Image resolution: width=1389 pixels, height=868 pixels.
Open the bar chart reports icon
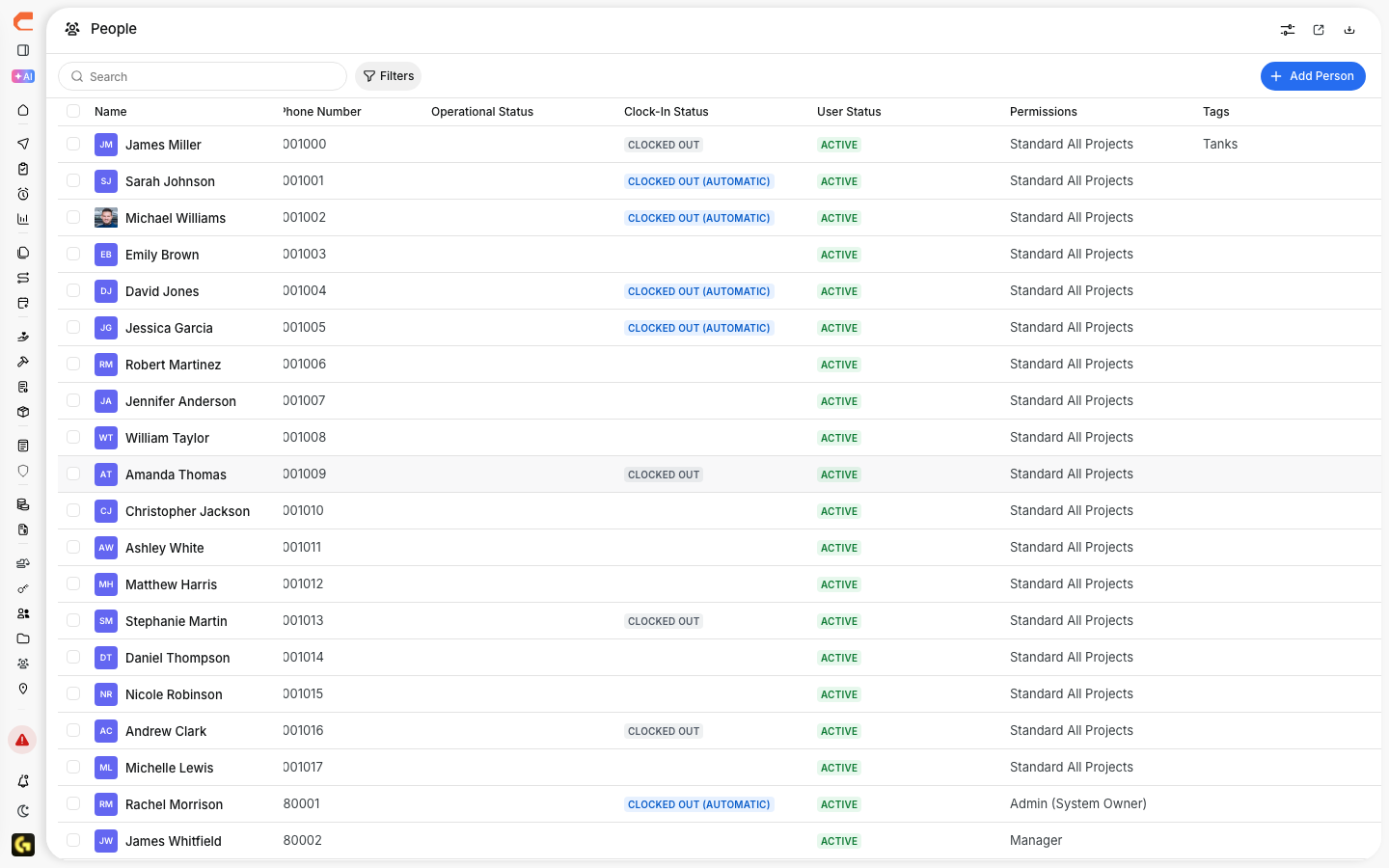23,219
